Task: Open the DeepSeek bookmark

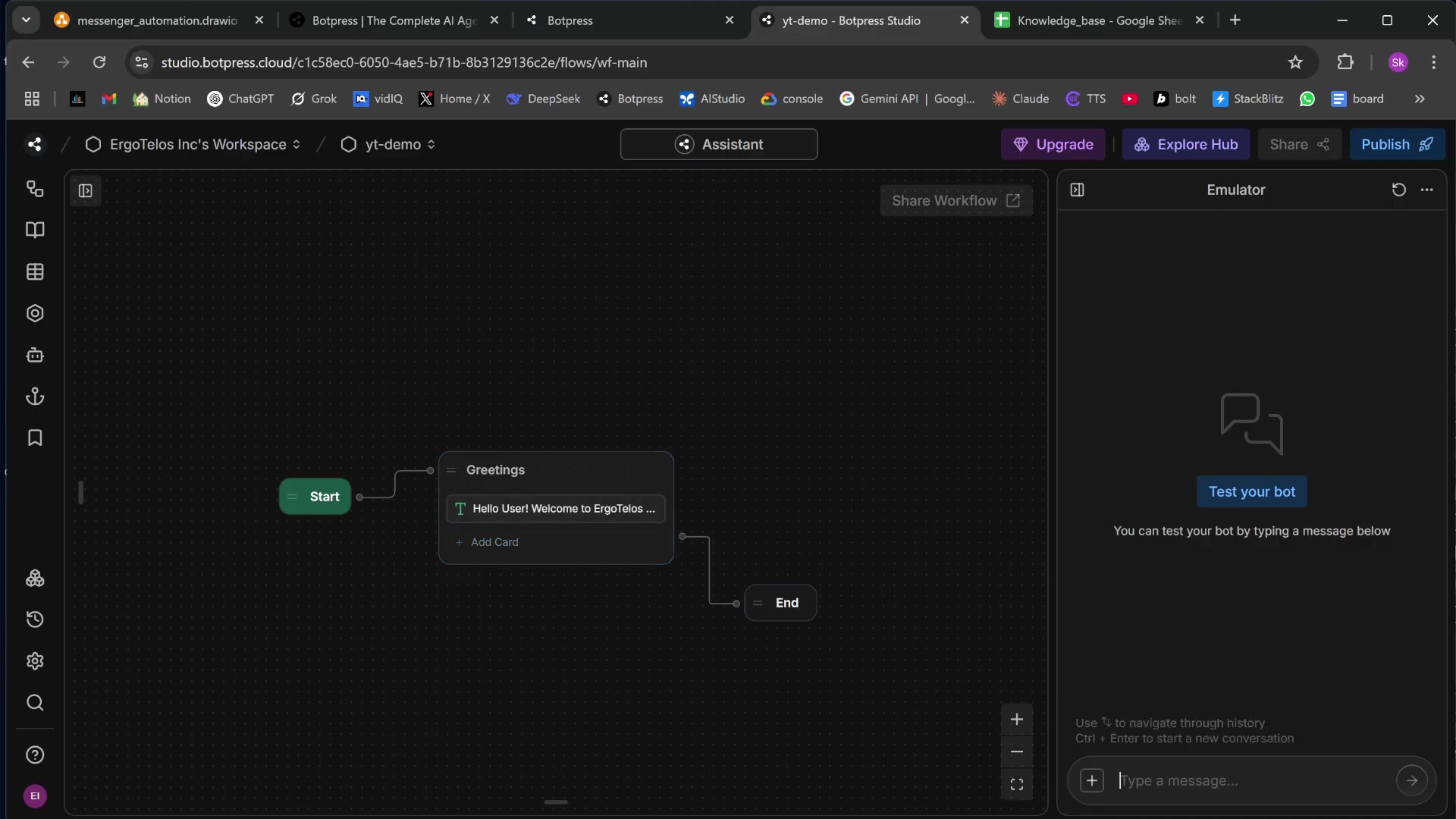Action: coord(543,99)
